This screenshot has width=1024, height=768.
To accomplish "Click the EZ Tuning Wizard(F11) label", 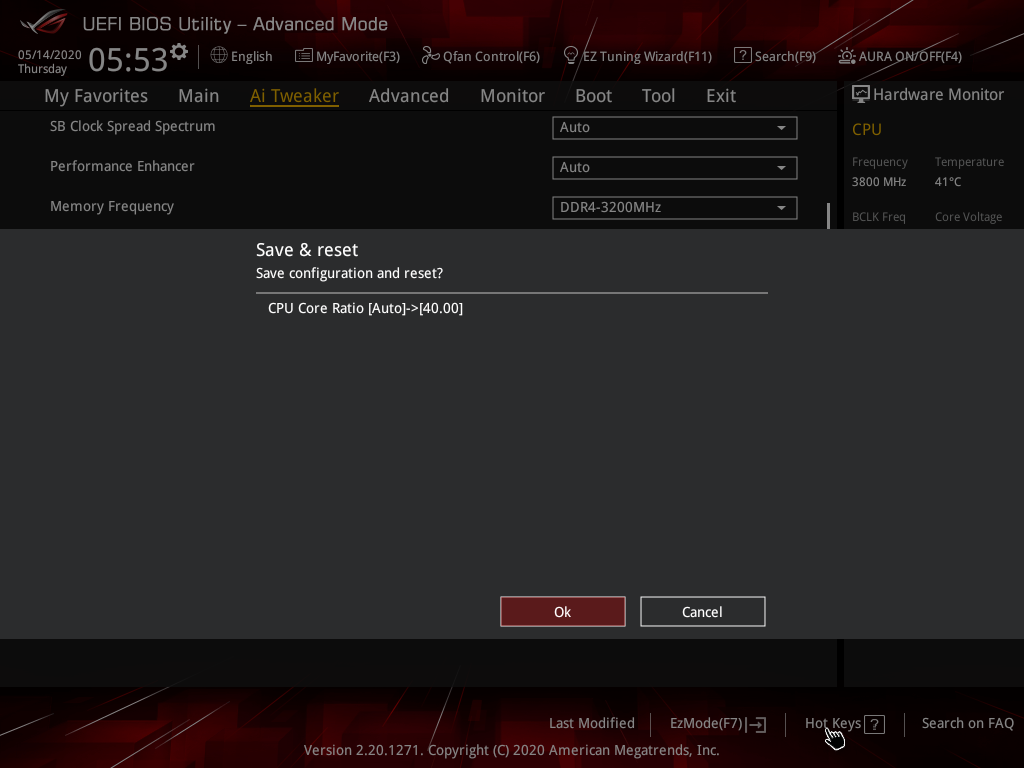I will [x=647, y=57].
